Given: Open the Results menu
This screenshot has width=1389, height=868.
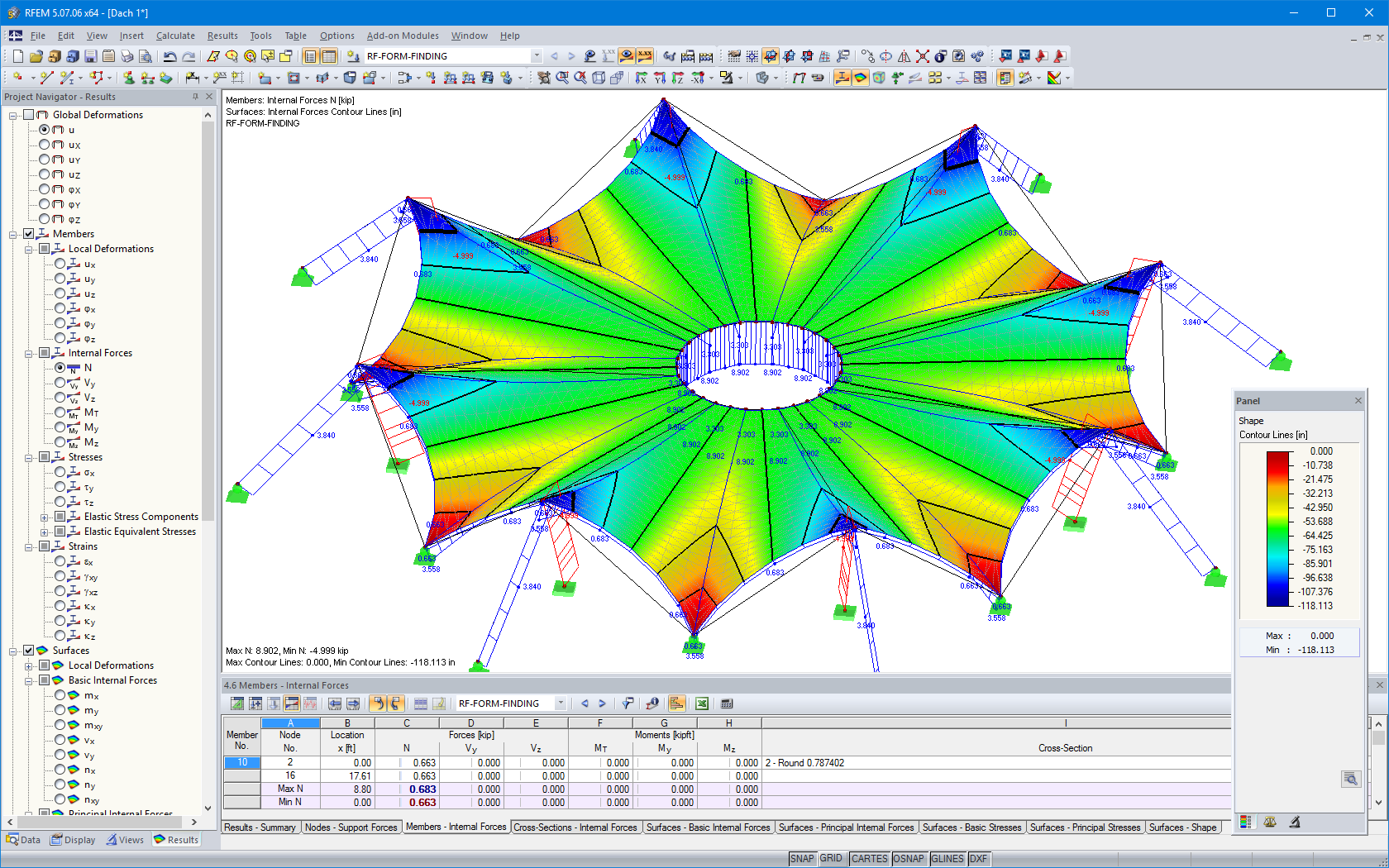Looking at the screenshot, I should coord(222,36).
